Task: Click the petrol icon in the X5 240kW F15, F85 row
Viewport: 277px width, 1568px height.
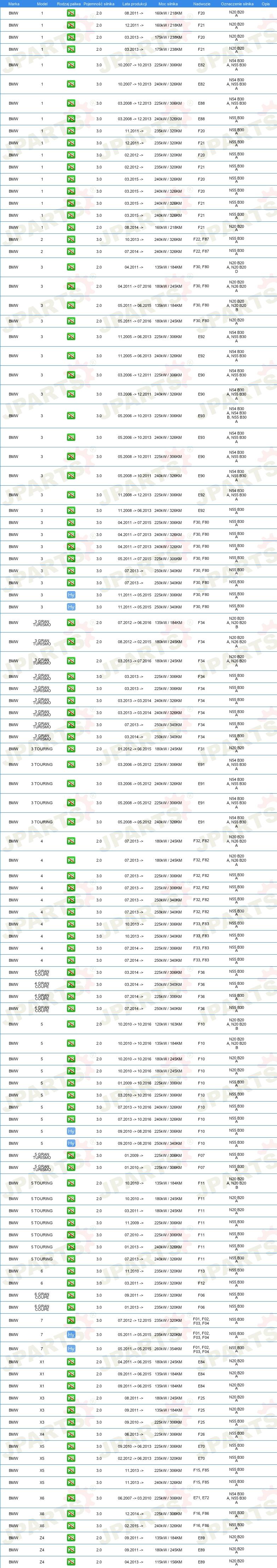Action: (71, 1482)
